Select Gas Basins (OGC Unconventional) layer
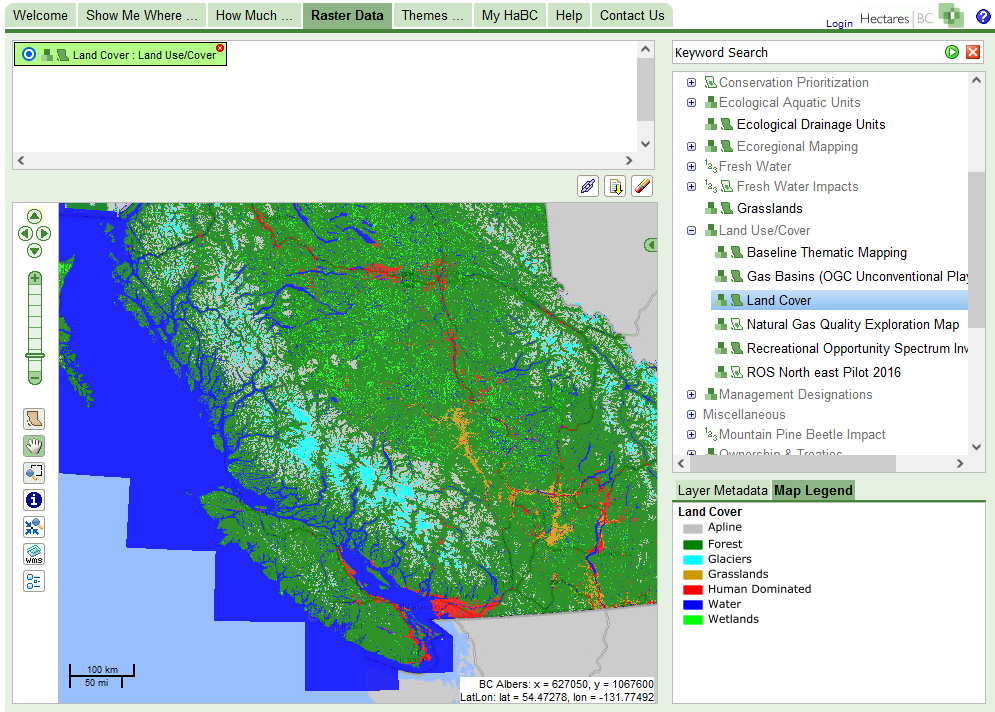Image resolution: width=995 pixels, height=712 pixels. pyautogui.click(x=857, y=277)
